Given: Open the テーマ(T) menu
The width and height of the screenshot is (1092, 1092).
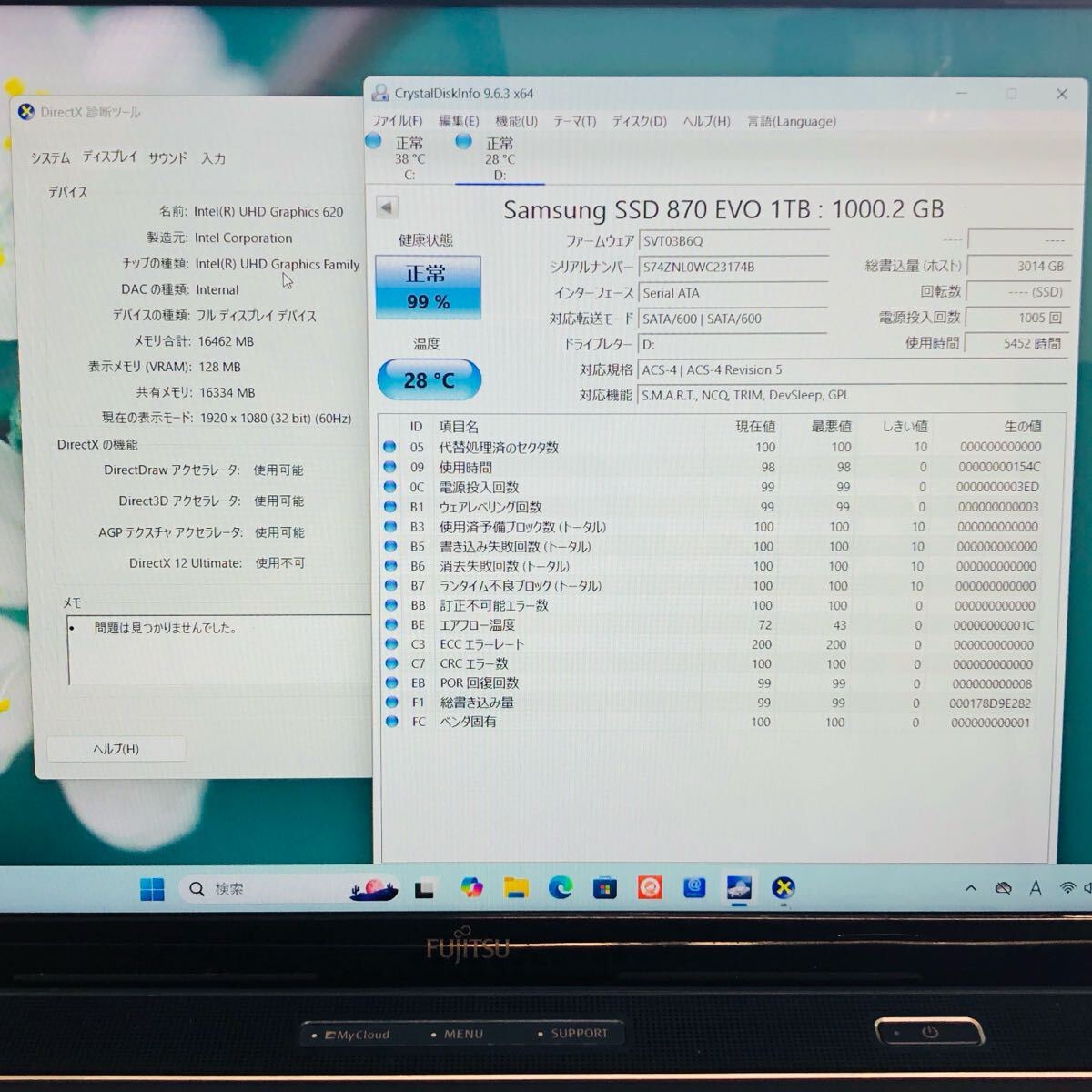Looking at the screenshot, I should tap(575, 121).
